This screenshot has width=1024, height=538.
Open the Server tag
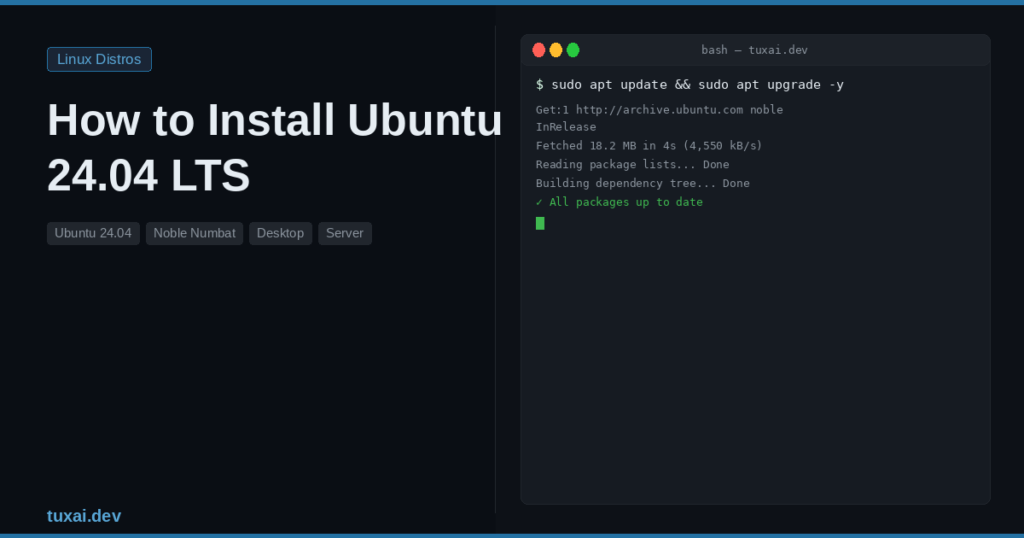click(345, 233)
